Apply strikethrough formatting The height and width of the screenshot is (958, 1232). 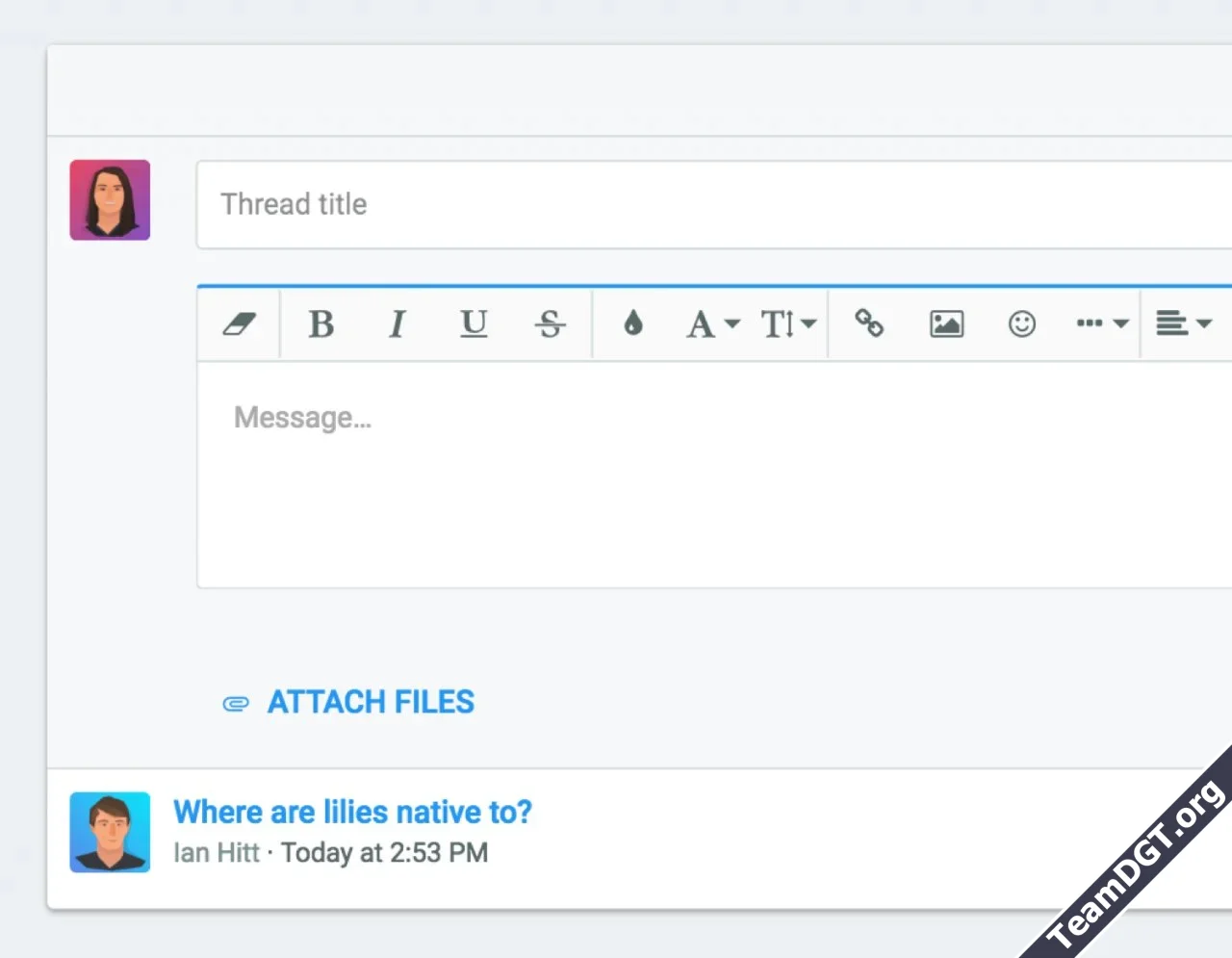click(550, 324)
